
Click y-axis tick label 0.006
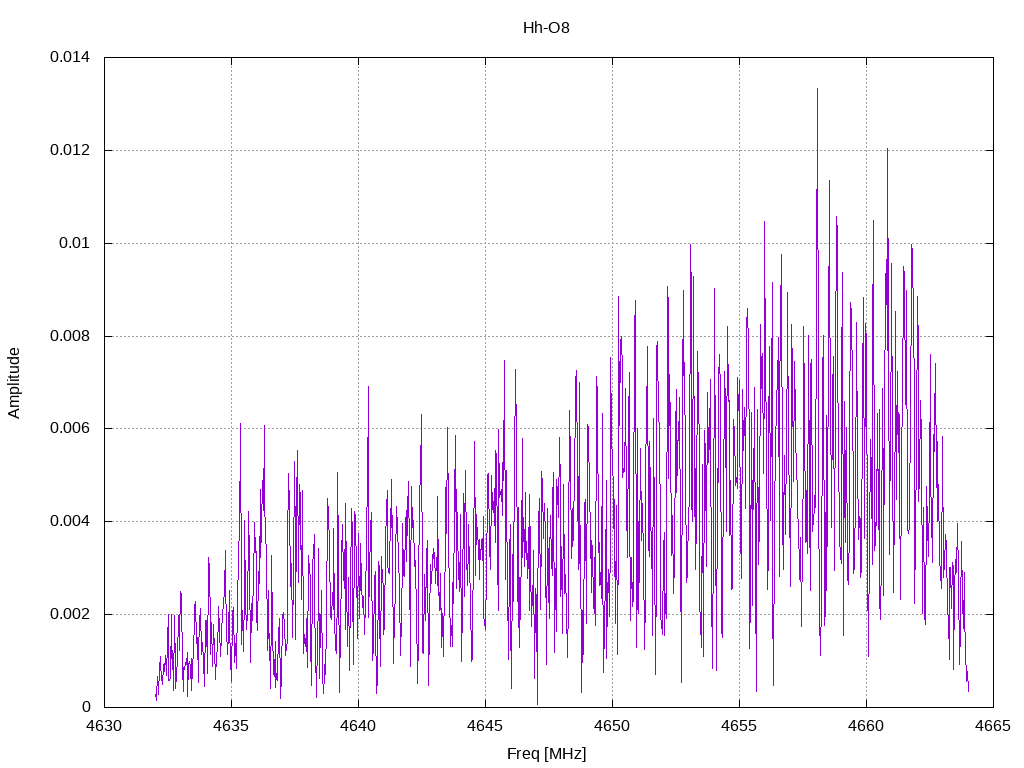[x=70, y=428]
